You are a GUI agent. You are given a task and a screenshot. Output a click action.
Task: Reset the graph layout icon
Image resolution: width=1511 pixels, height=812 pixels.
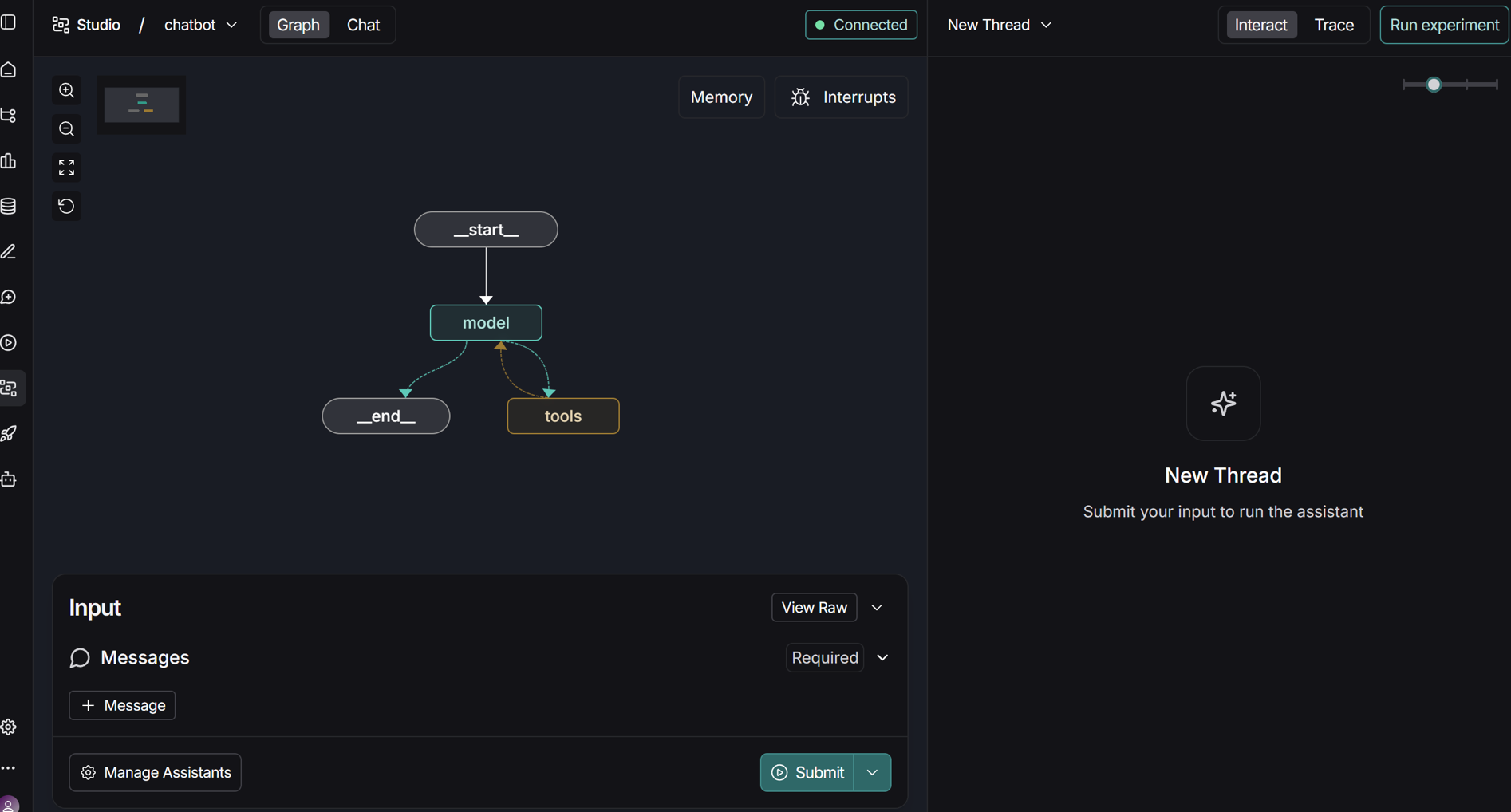pyautogui.click(x=67, y=207)
